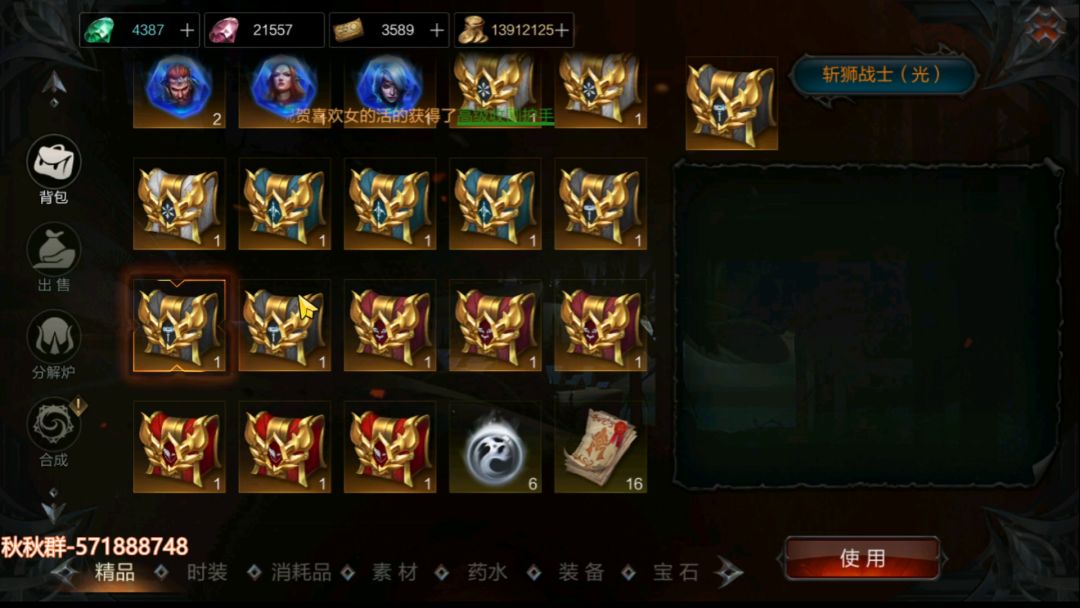Switch to the 消耗品 tab
Viewport: 1080px width, 608px height.
click(x=301, y=572)
